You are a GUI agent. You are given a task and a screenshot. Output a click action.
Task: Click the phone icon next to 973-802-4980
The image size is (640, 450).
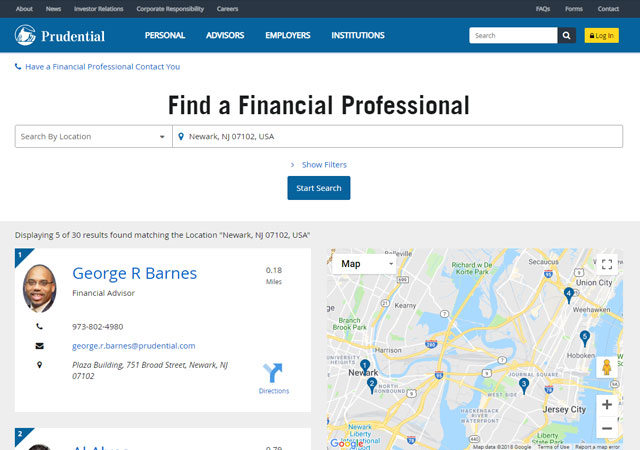point(39,326)
